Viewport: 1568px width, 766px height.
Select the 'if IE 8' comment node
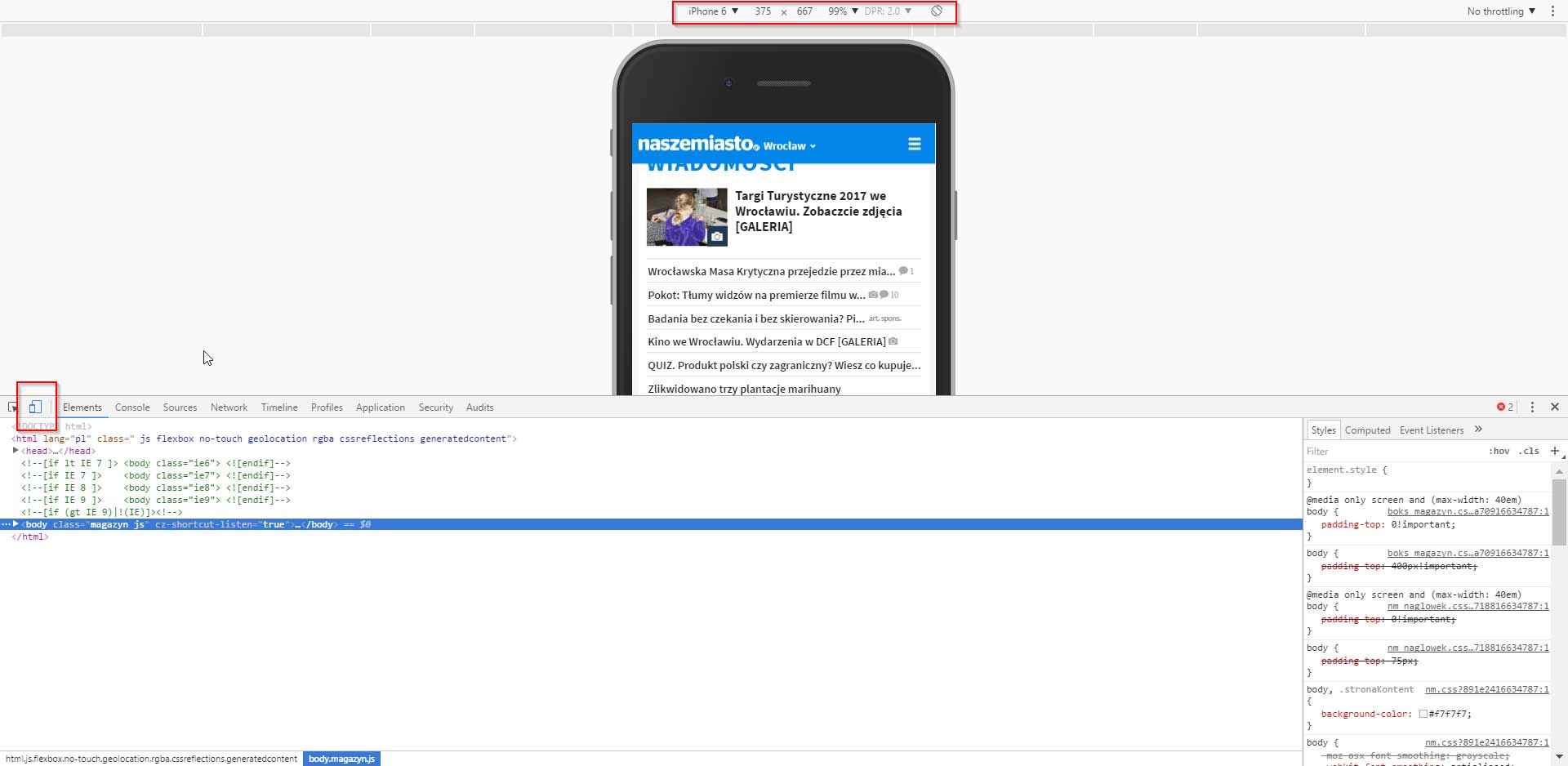coord(156,488)
